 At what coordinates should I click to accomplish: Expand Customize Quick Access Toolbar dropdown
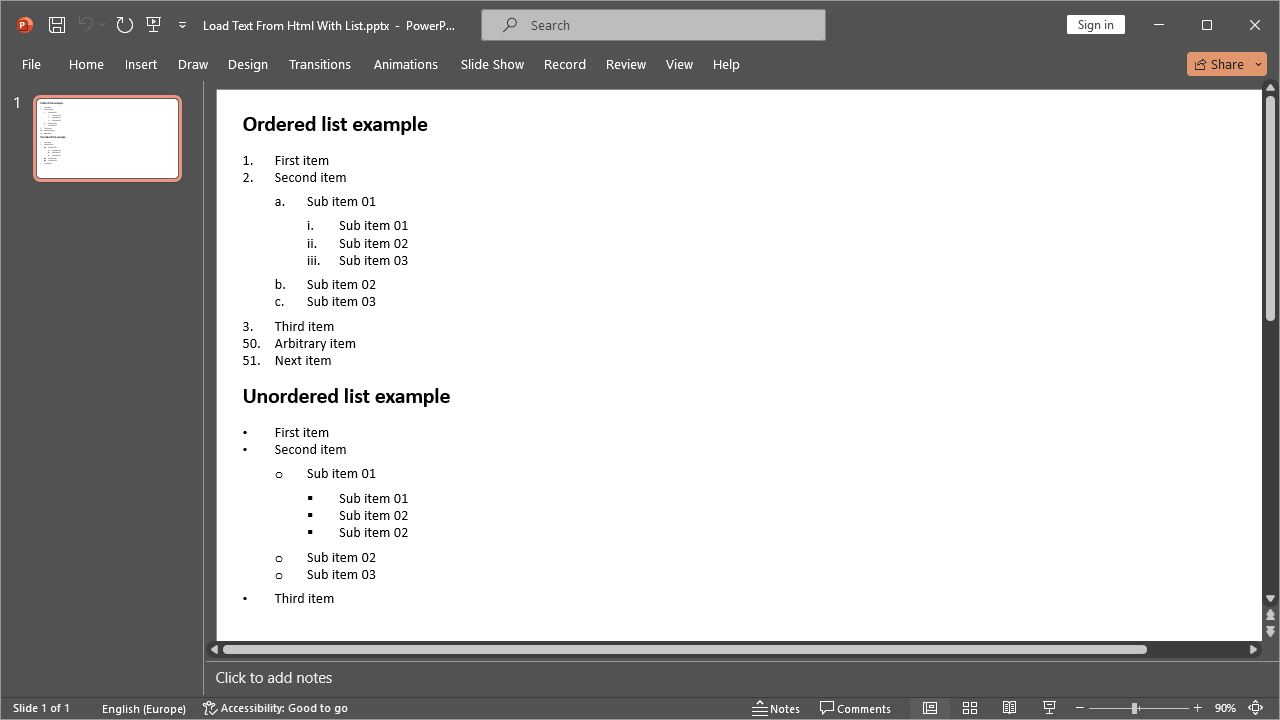[182, 25]
